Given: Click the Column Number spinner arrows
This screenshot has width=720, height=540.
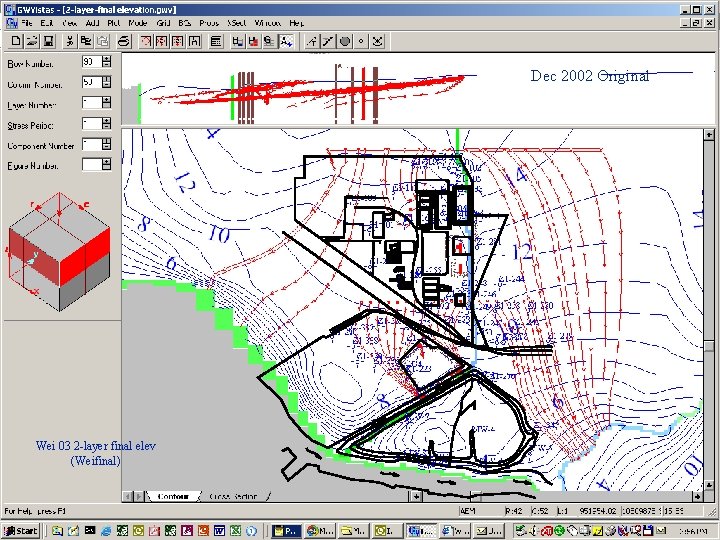Looking at the screenshot, I should click(107, 82).
